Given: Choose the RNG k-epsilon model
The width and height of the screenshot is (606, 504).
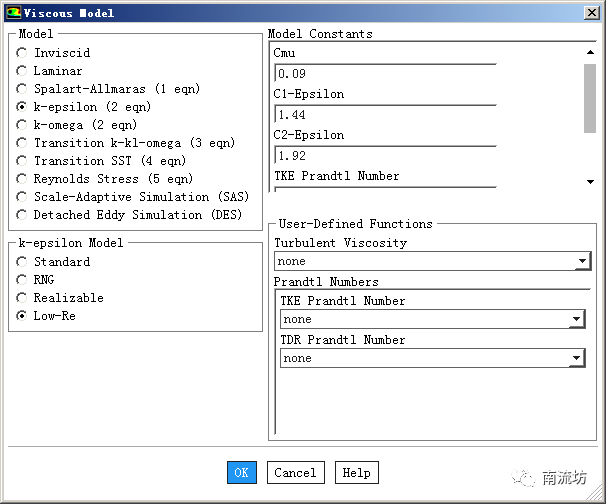Looking at the screenshot, I should (x=23, y=280).
